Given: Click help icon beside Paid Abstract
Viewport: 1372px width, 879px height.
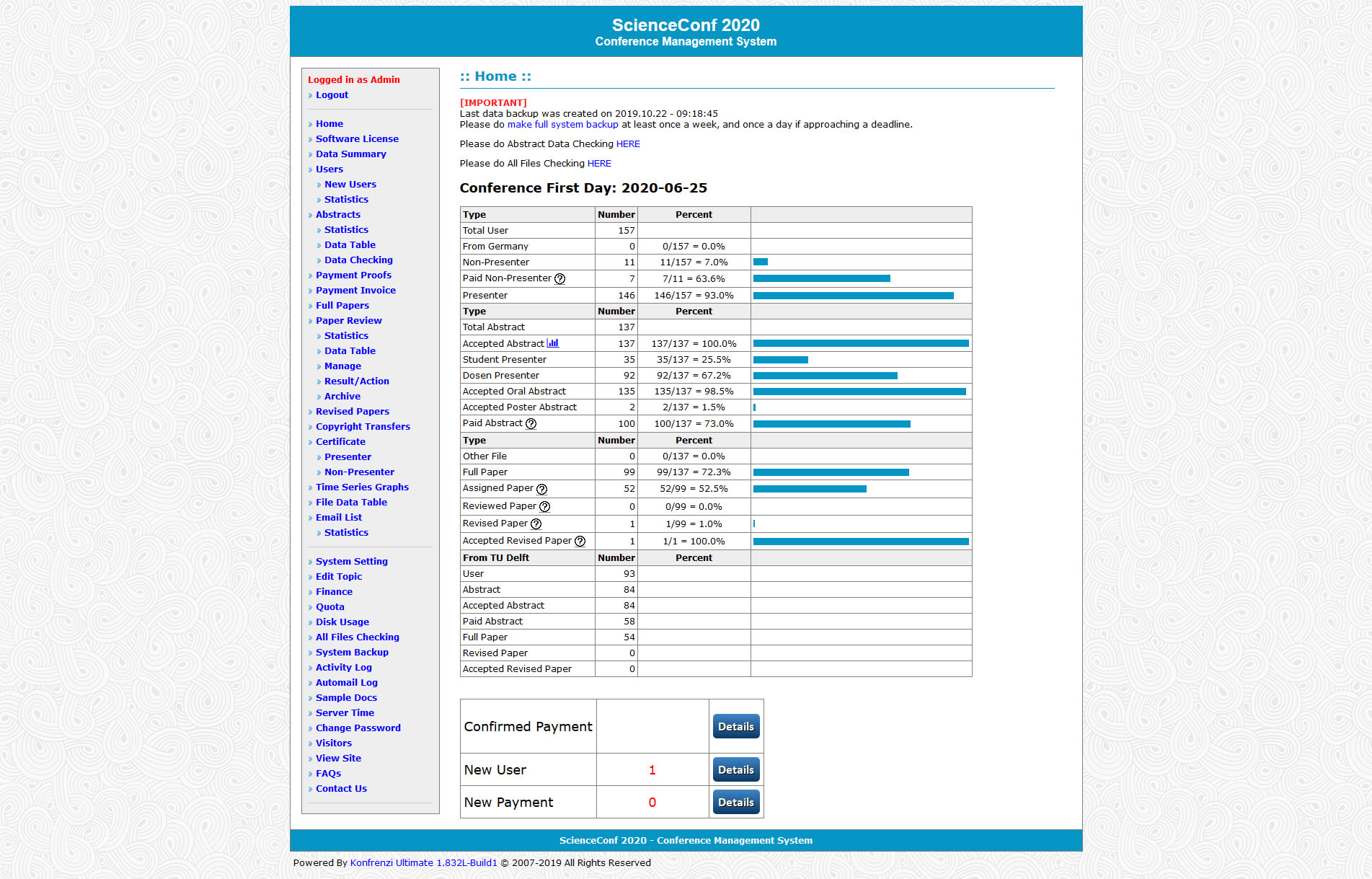Looking at the screenshot, I should (531, 424).
